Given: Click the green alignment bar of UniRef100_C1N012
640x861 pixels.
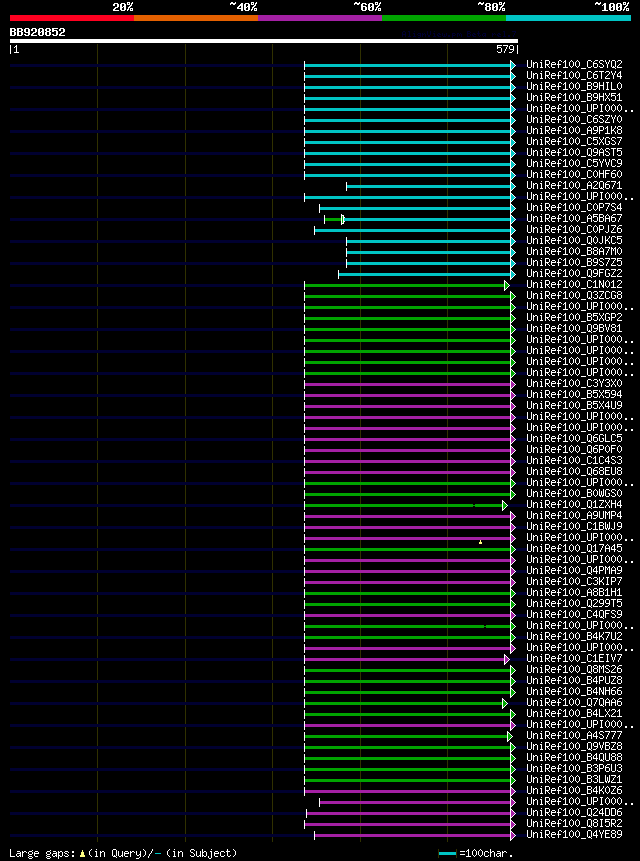Looking at the screenshot, I should coord(406,286).
